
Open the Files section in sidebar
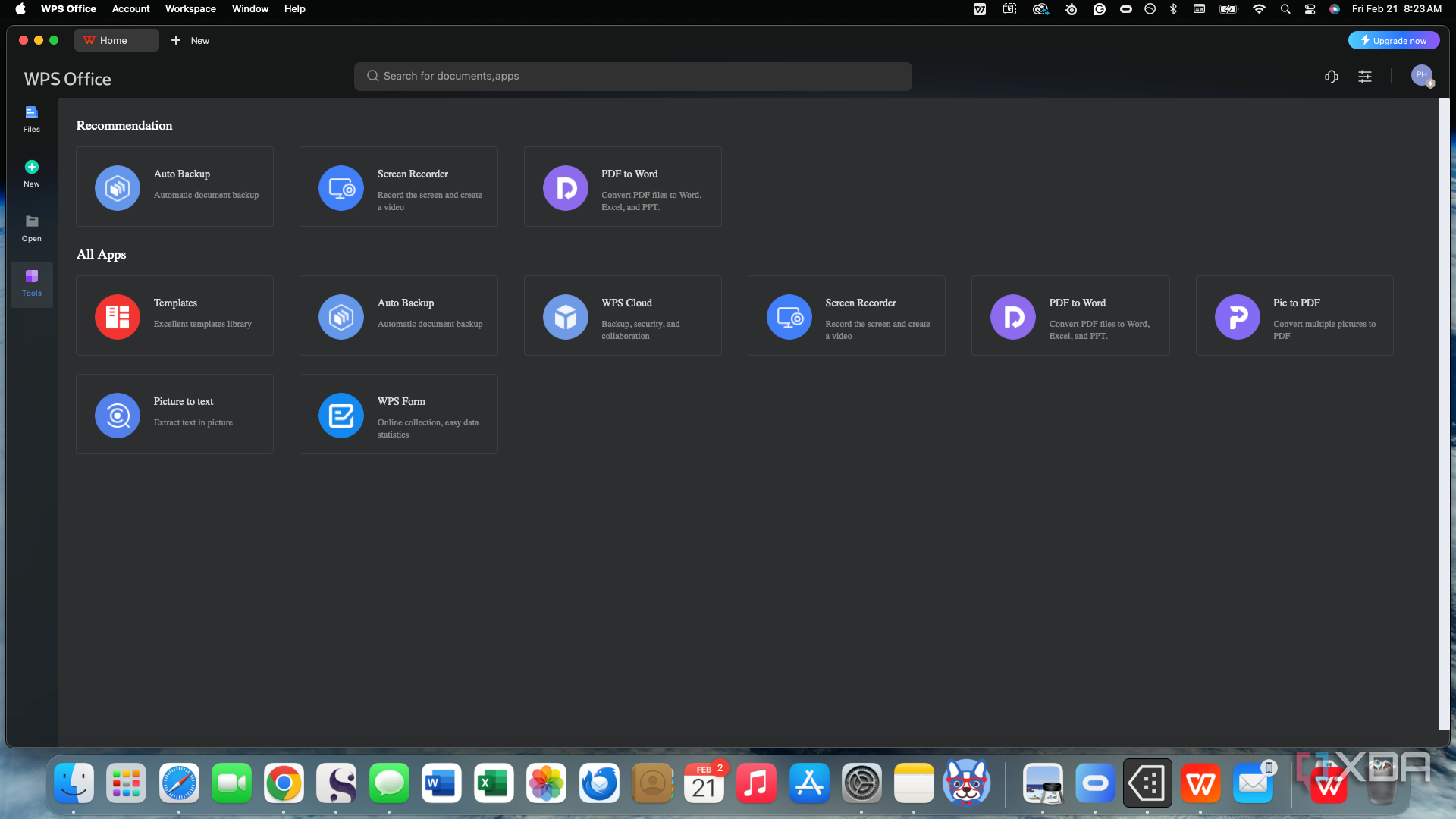click(x=31, y=119)
